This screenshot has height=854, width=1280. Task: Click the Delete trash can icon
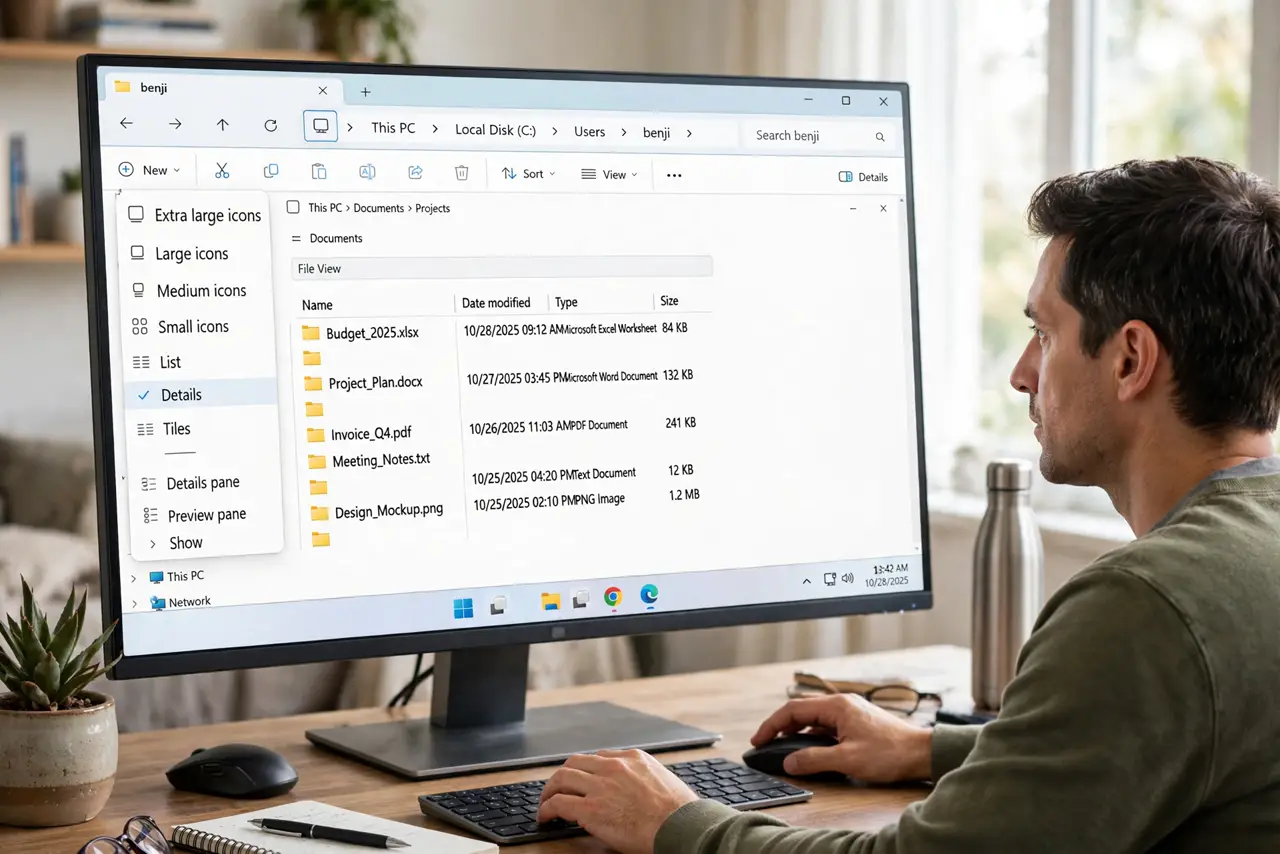tap(462, 173)
